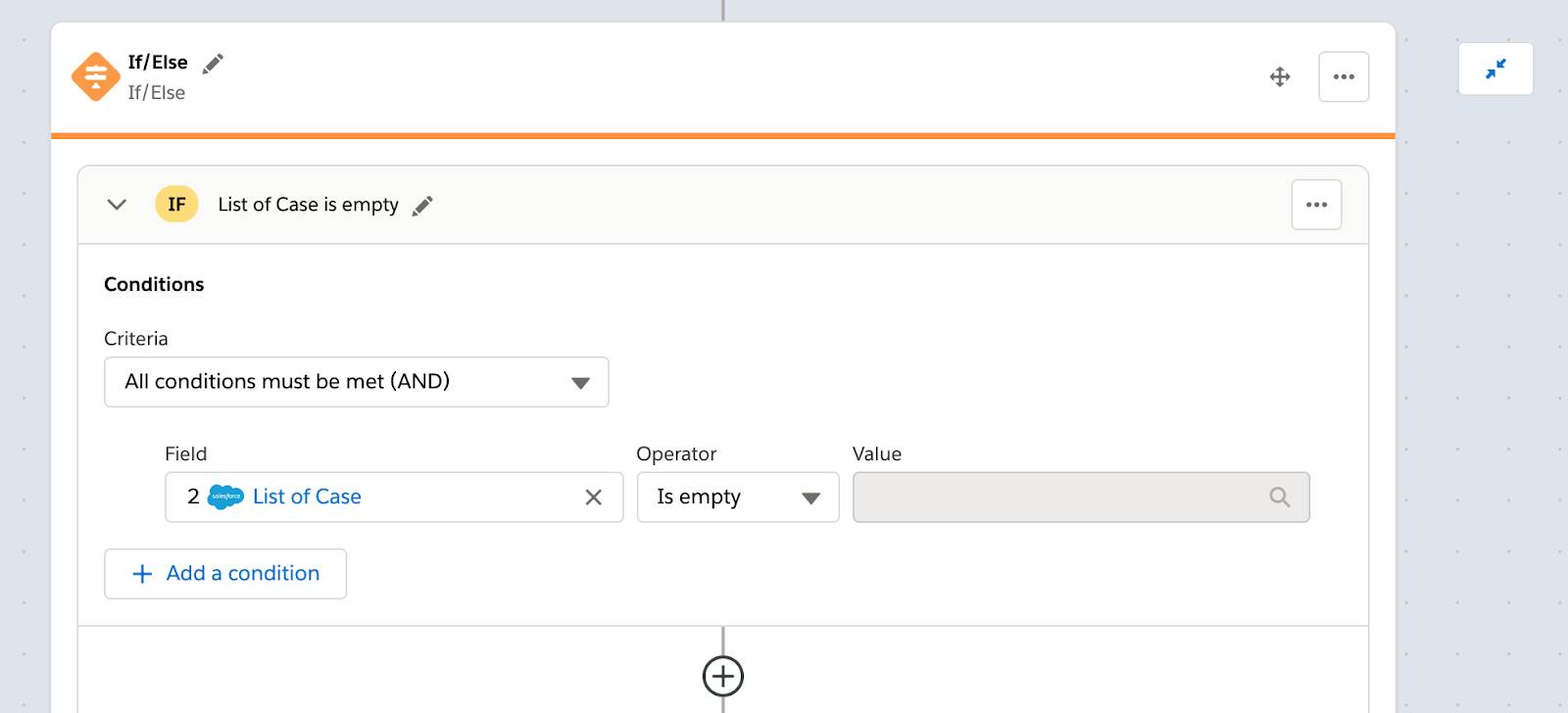The height and width of the screenshot is (713, 1568).
Task: Open the Criteria dropdown
Action: click(x=357, y=382)
